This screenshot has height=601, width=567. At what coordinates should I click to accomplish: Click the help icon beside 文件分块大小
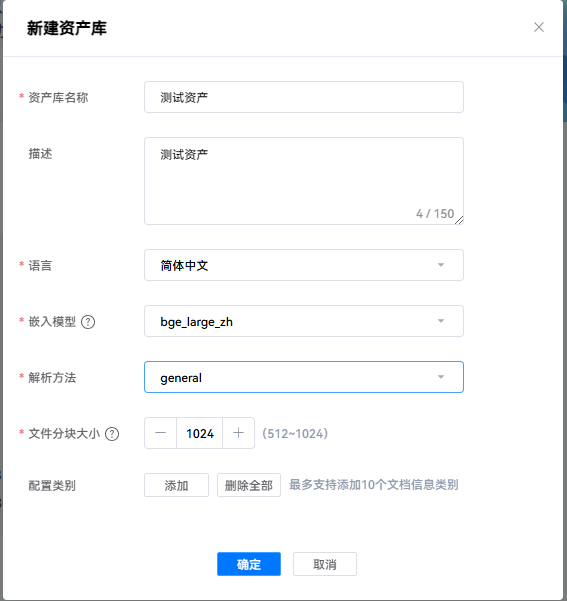pos(112,434)
